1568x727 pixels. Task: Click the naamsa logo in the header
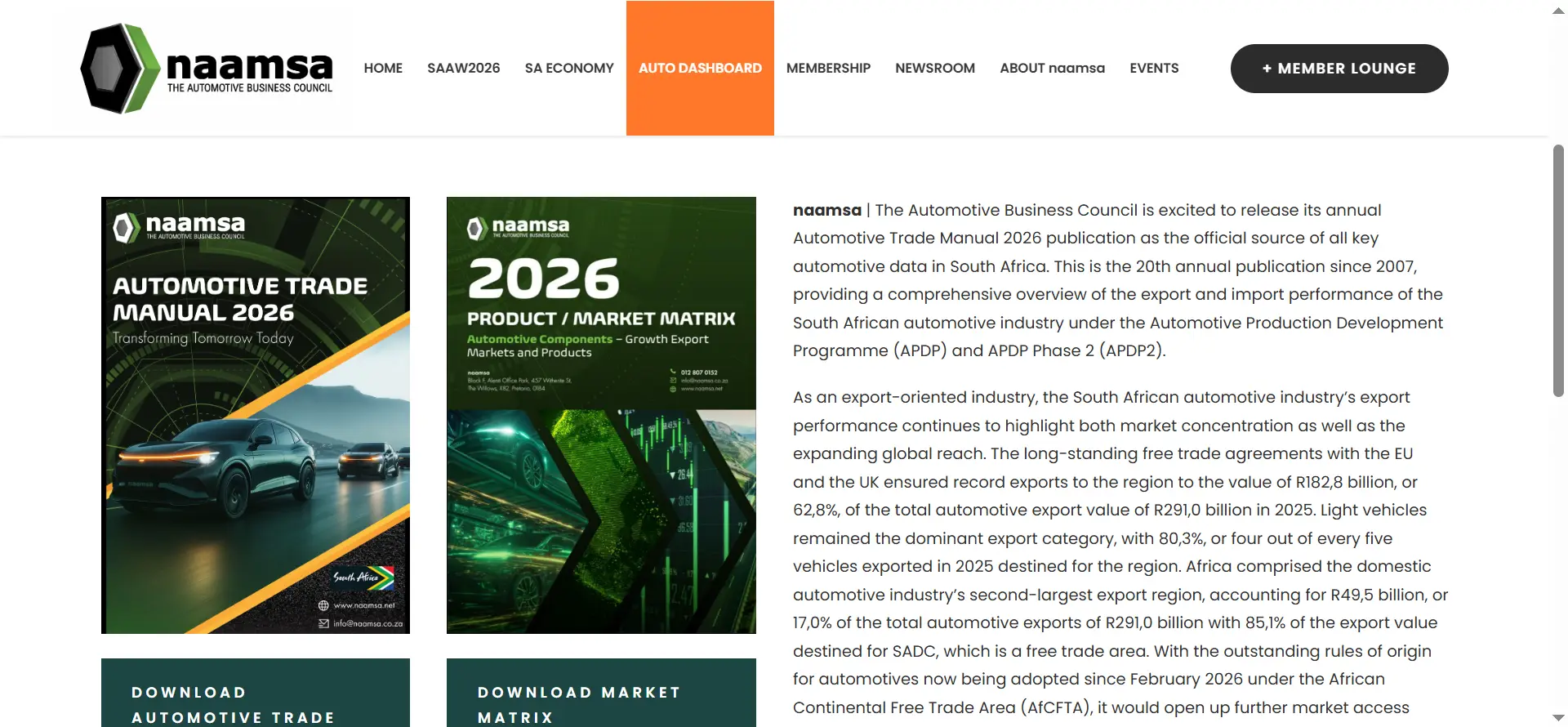207,69
